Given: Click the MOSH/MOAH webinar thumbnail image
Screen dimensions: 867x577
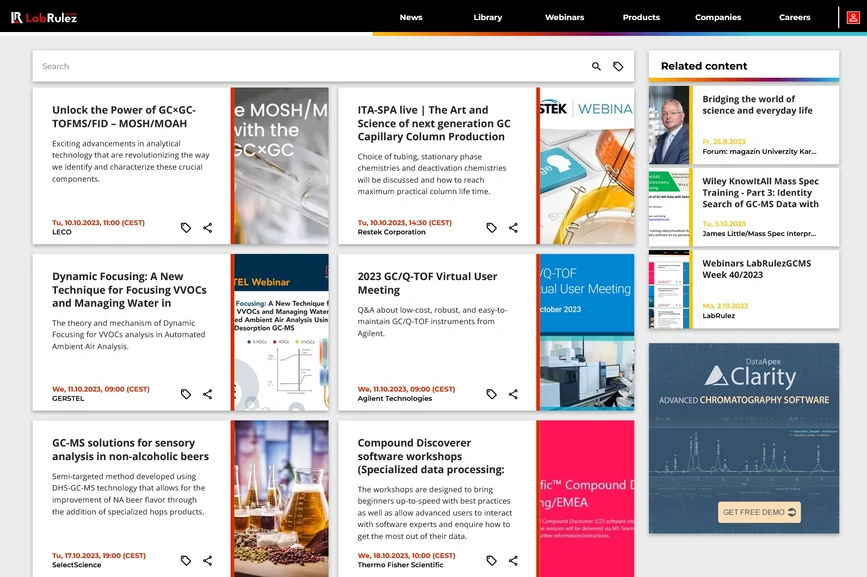Looking at the screenshot, I should pos(281,166).
